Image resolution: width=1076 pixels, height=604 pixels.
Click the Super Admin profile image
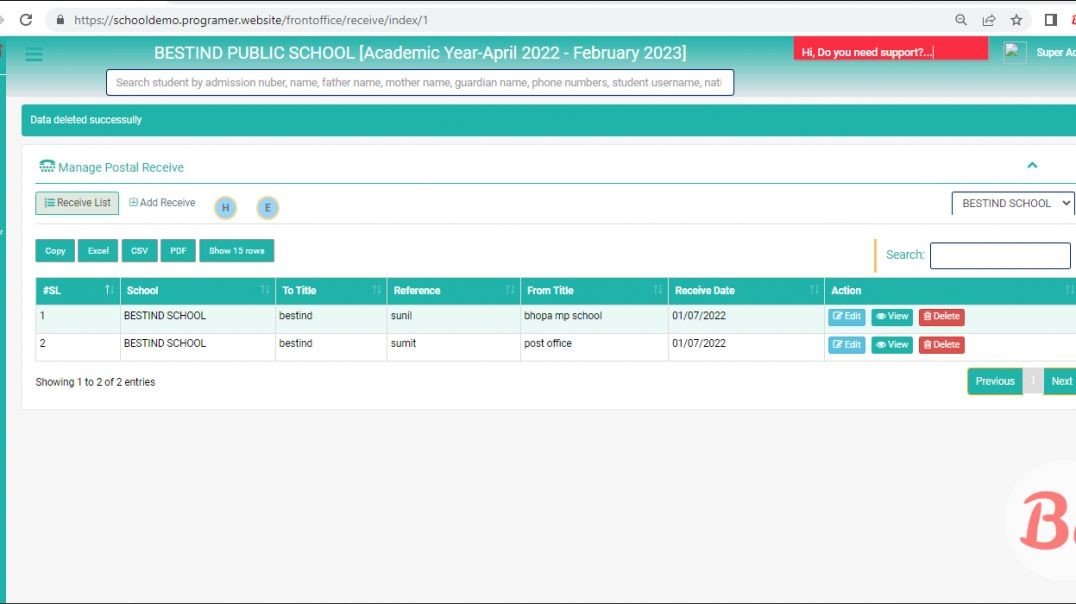pos(1013,51)
